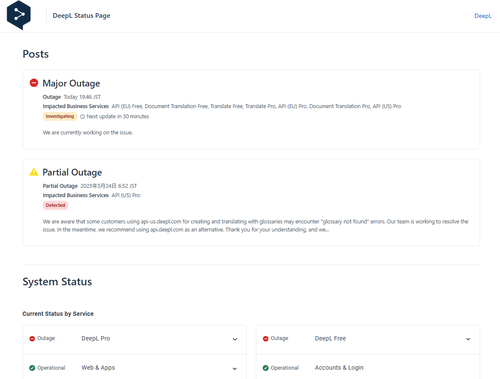500x379 pixels.
Task: Expand the DeepL Free service chevron
Action: coord(468,339)
